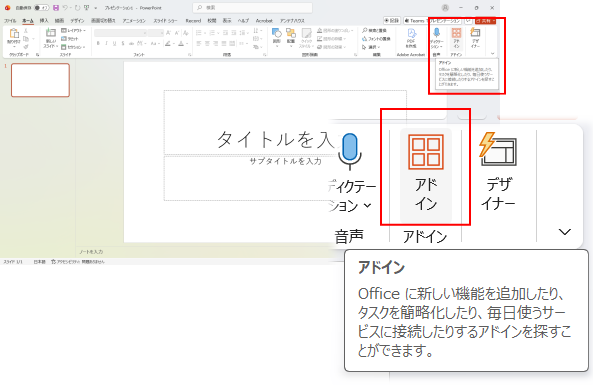Open the セクション (Section) dropdown
593x385 pixels.
coord(73,47)
